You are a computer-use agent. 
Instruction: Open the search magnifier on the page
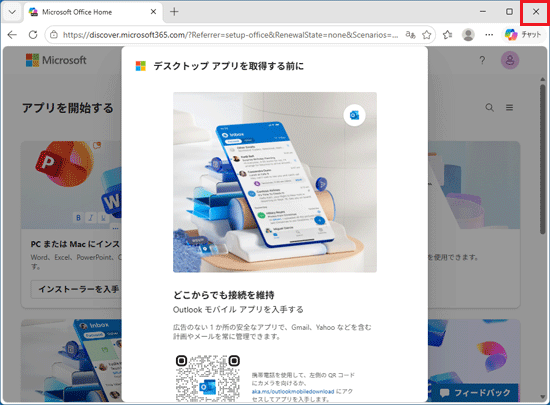[490, 107]
